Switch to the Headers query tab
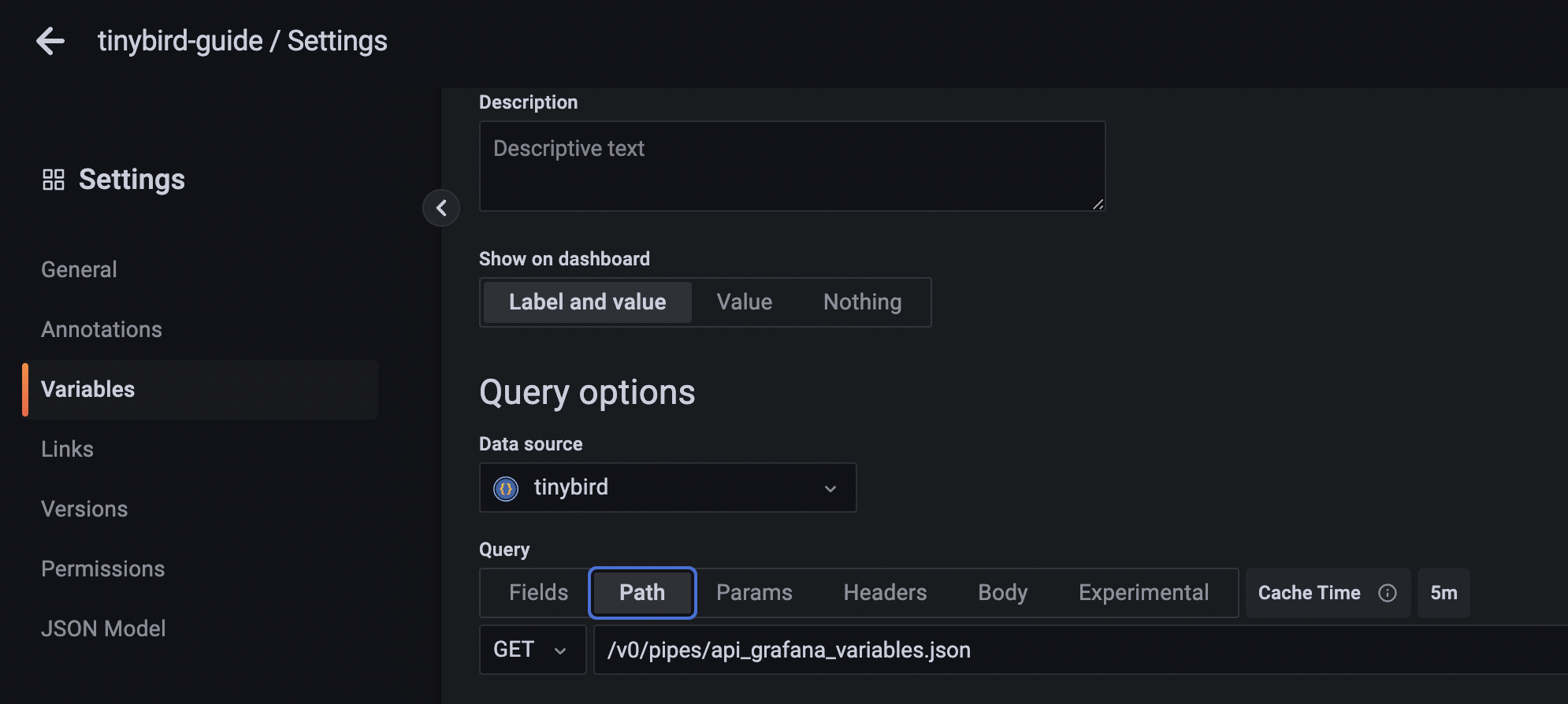The image size is (1568, 704). pos(885,593)
